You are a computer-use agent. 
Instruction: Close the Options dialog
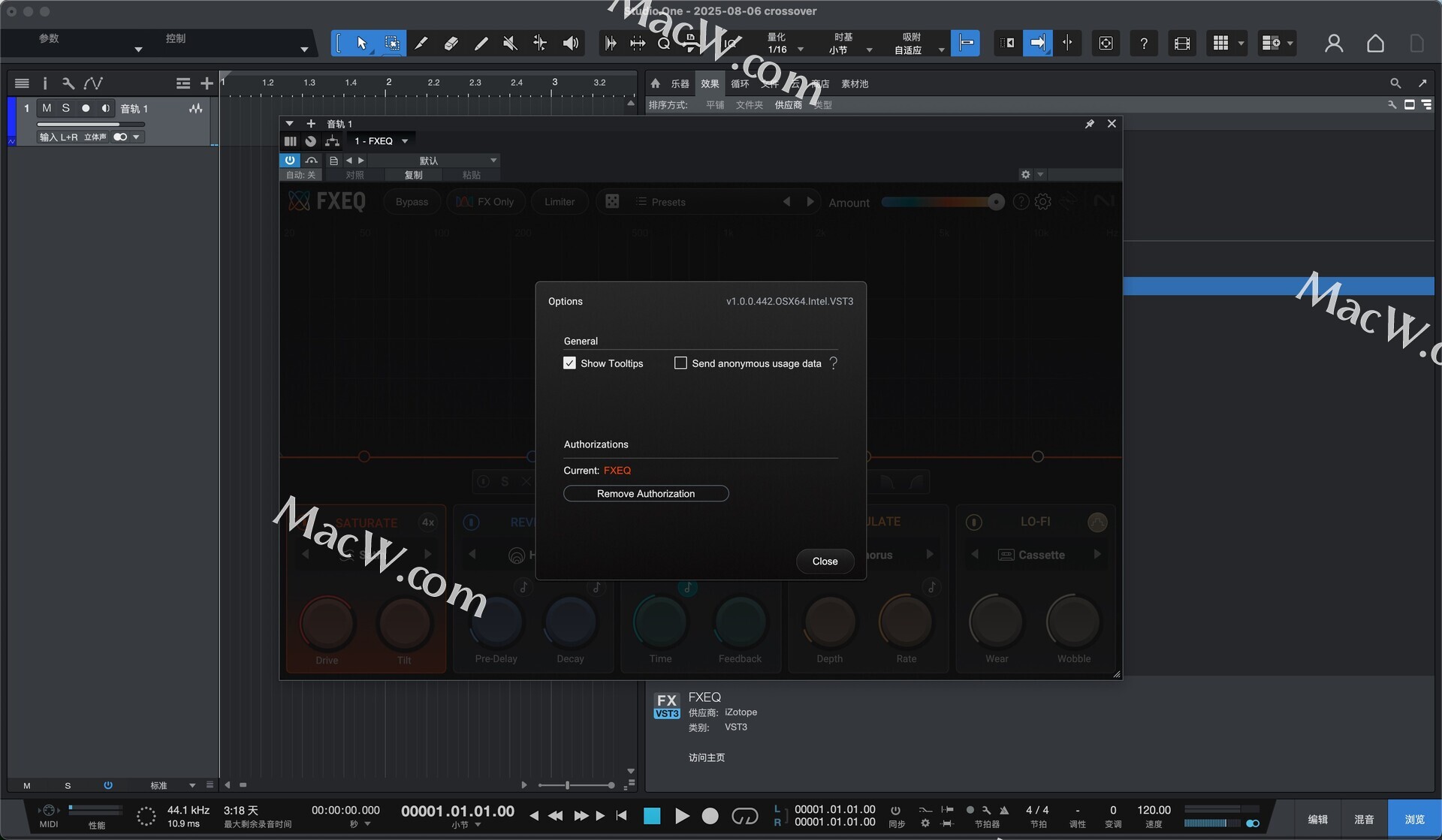click(825, 562)
